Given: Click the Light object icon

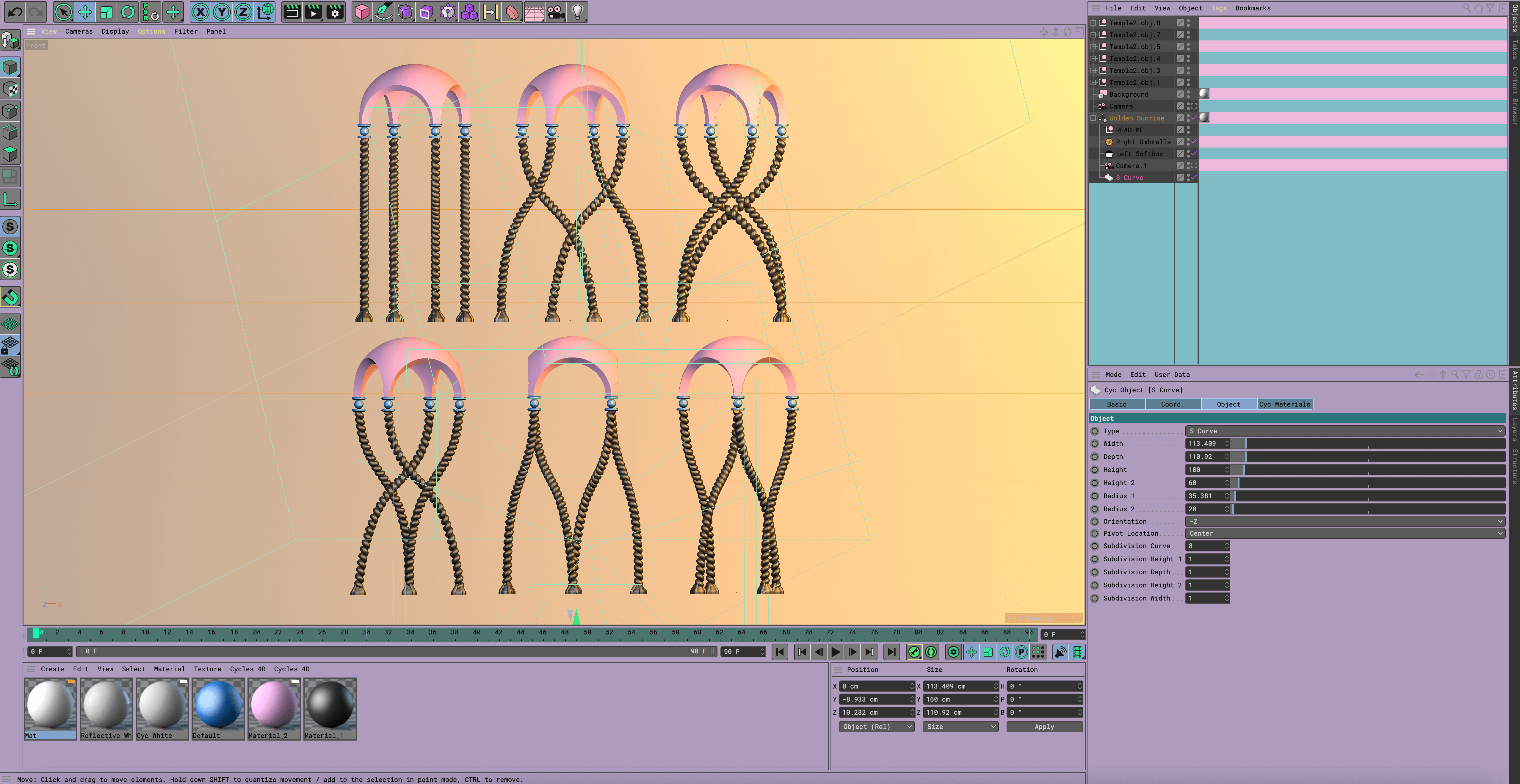Looking at the screenshot, I should point(577,12).
